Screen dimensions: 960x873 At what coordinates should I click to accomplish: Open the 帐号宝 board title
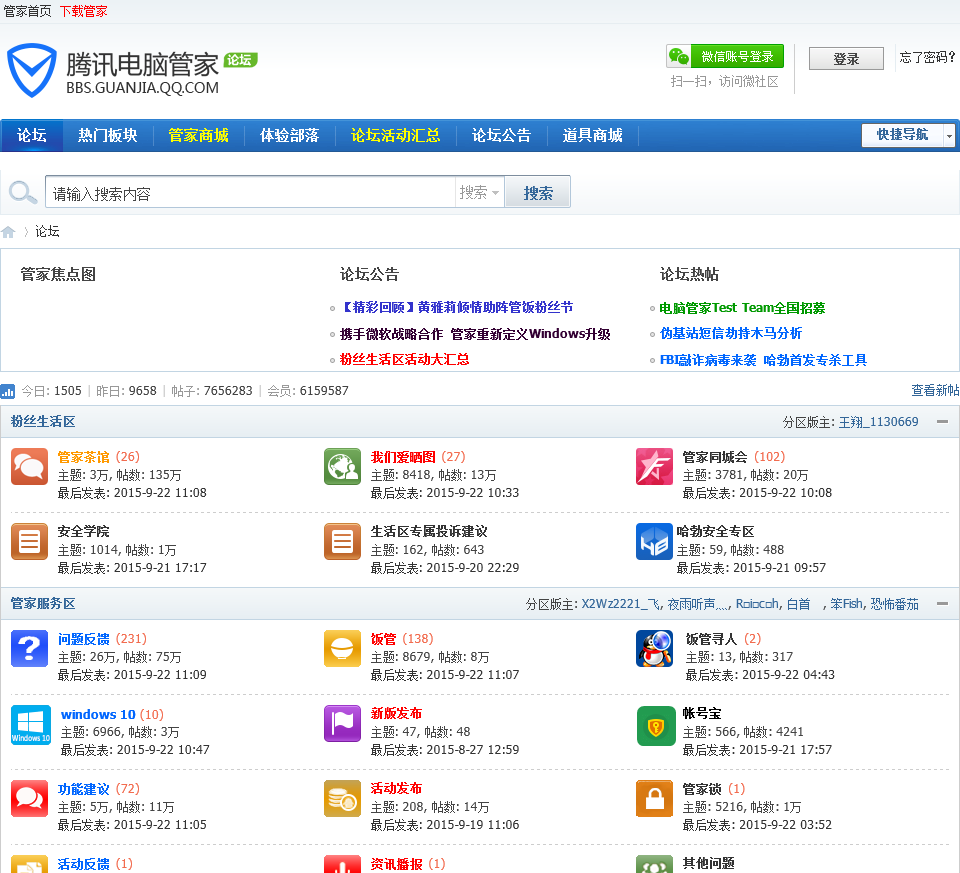coord(702,713)
